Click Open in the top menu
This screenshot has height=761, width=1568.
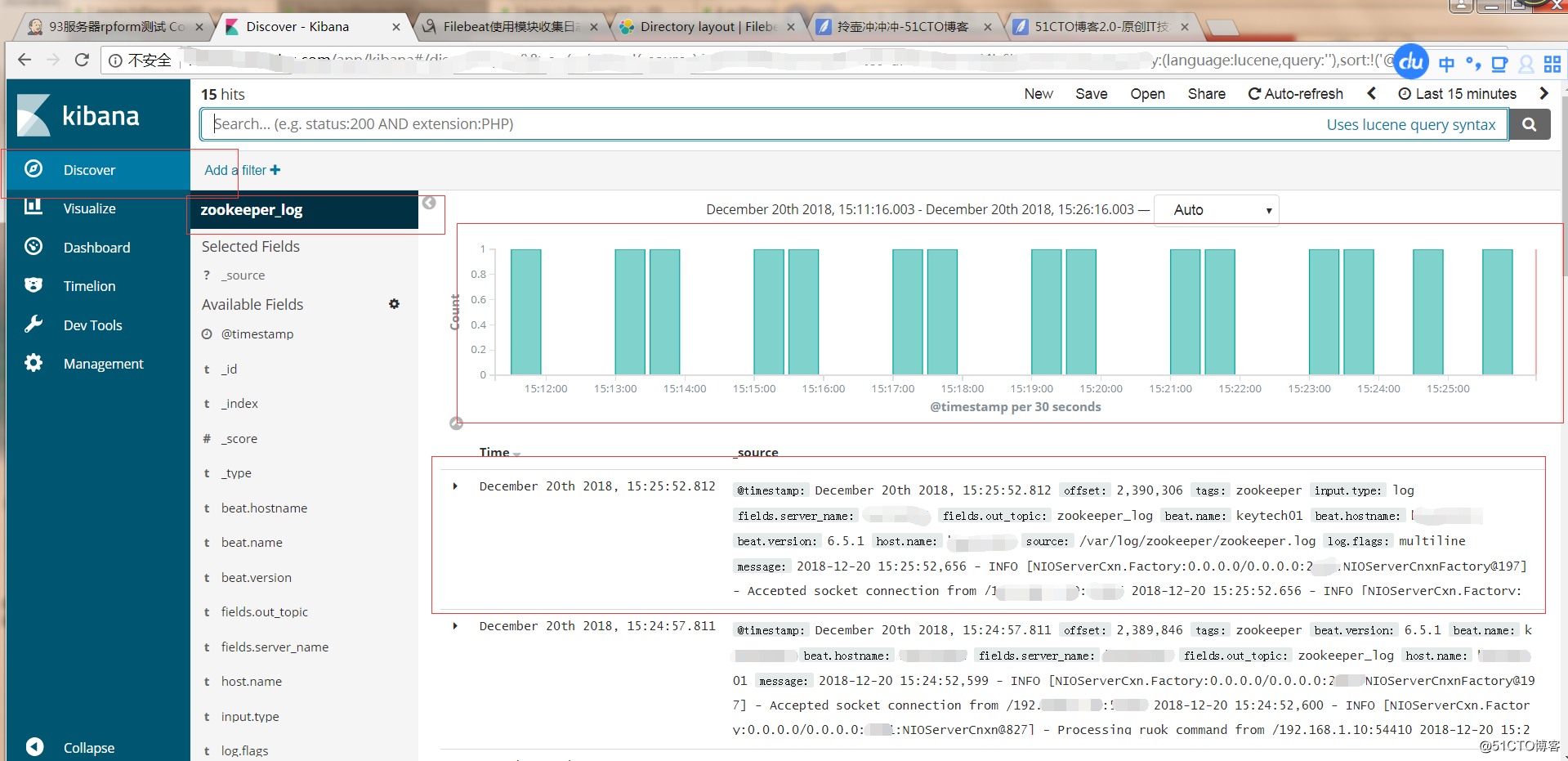[1148, 94]
